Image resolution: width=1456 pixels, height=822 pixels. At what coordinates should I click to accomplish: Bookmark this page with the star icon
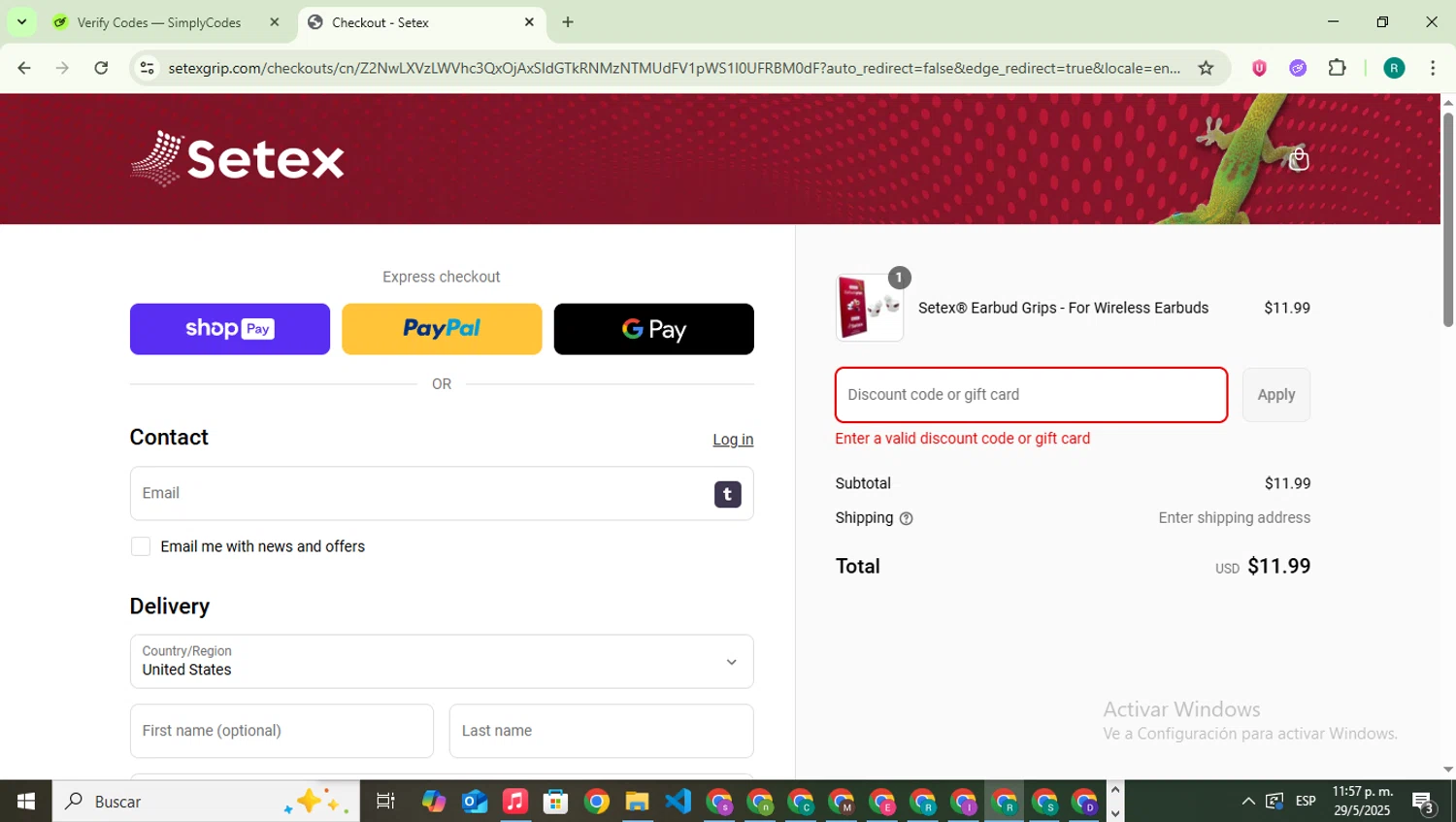[1206, 68]
